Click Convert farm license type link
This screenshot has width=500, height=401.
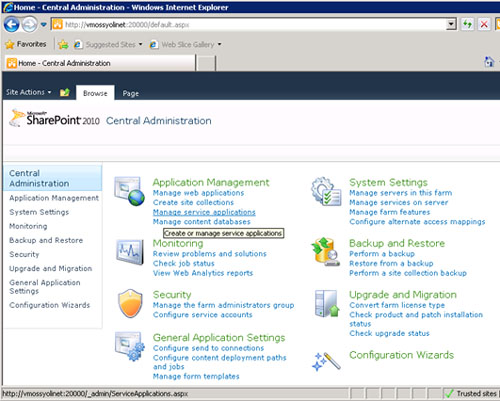click(397, 305)
